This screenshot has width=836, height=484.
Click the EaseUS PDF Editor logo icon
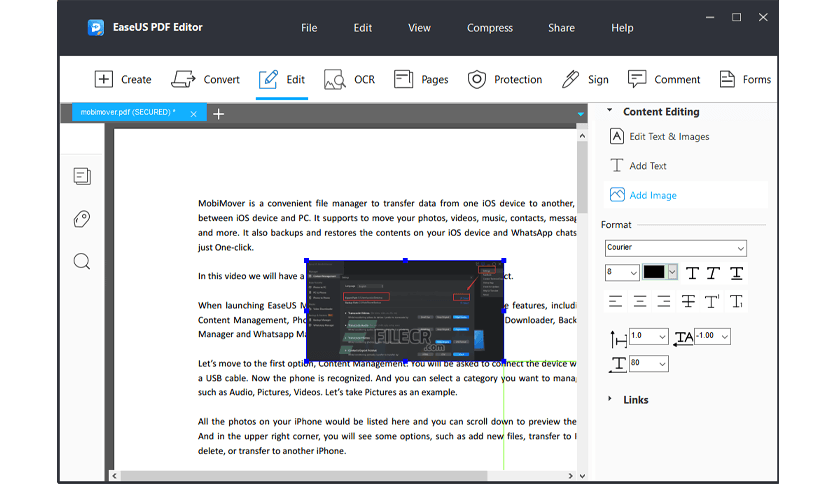click(96, 27)
